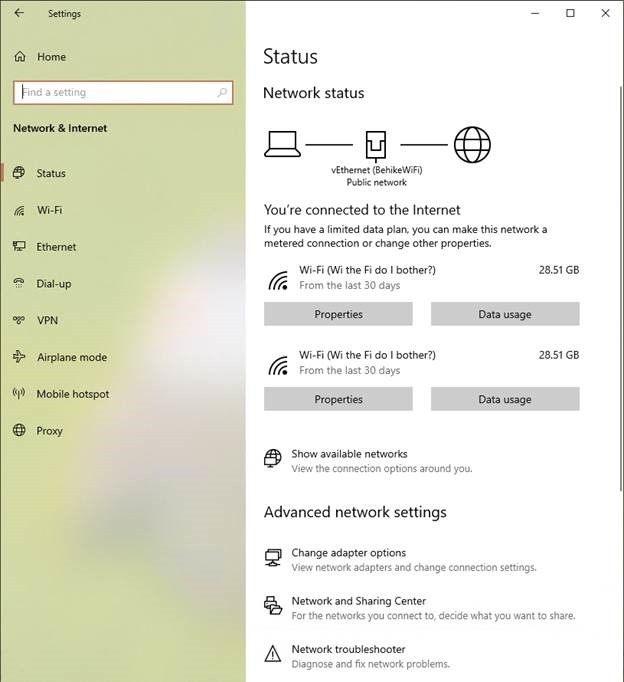
Task: Open Change adapter options
Action: pyautogui.click(x=348, y=553)
